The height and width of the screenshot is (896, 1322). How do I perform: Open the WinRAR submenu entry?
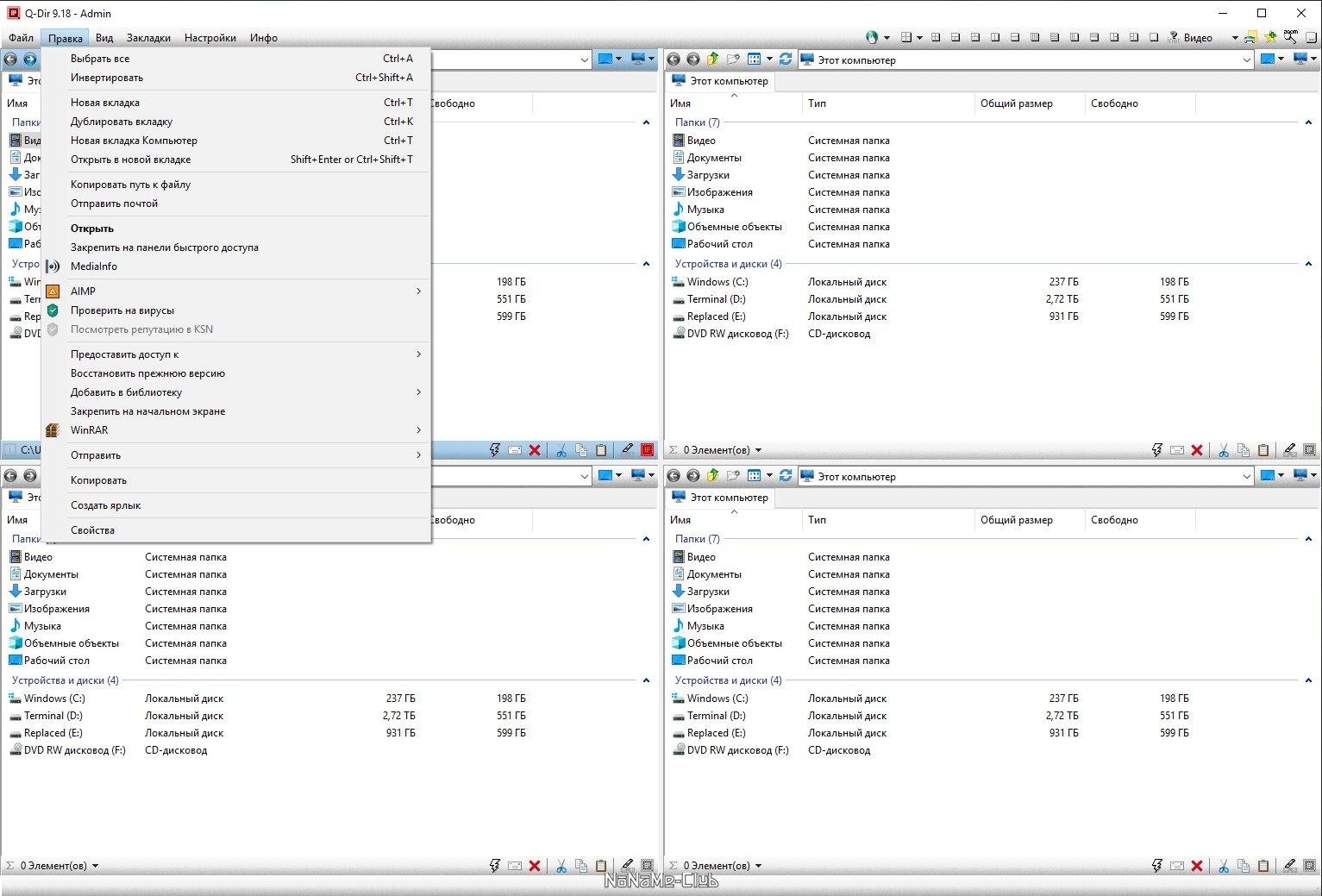[x=90, y=430]
